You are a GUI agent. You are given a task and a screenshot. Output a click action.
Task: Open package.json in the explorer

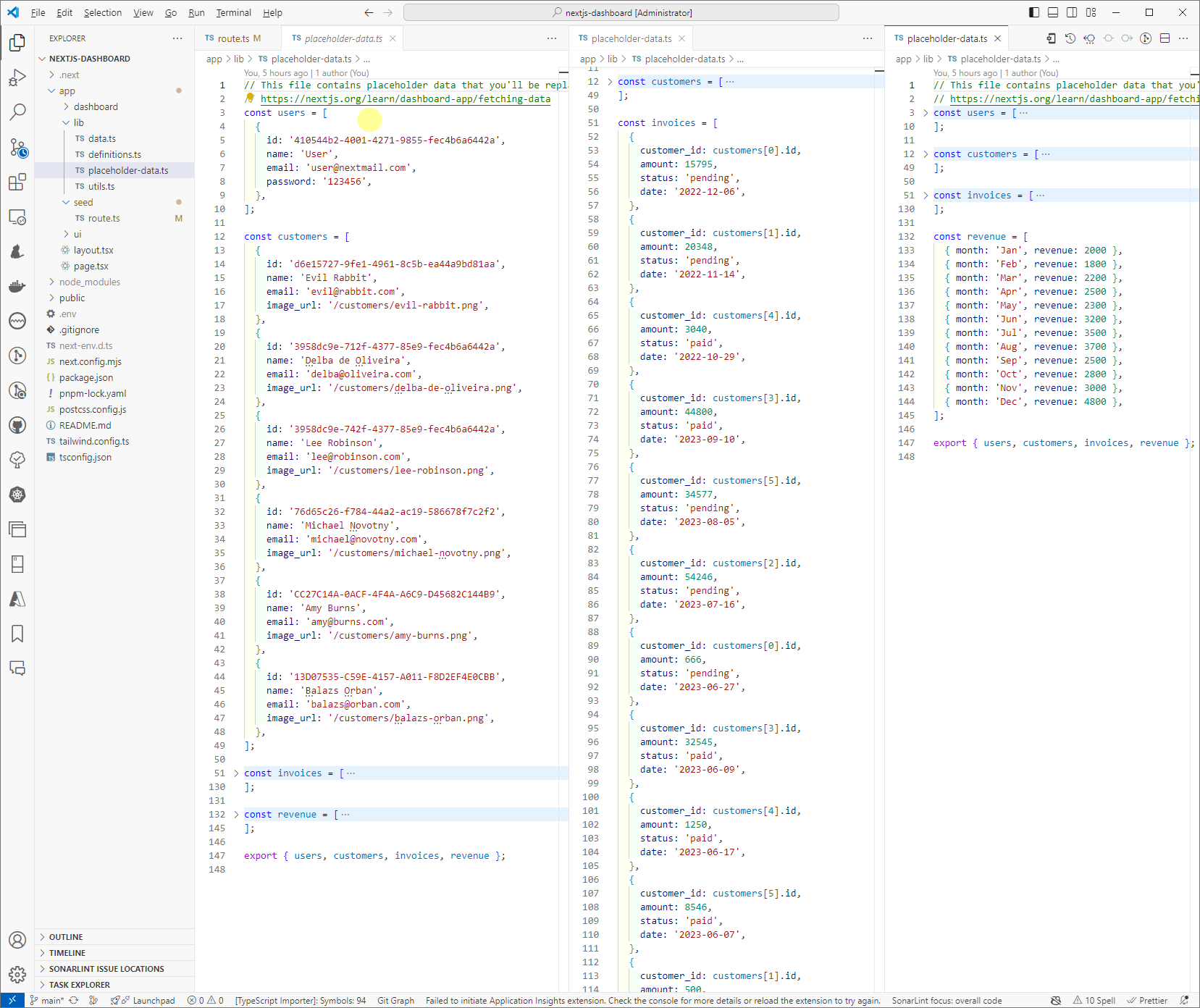85,377
